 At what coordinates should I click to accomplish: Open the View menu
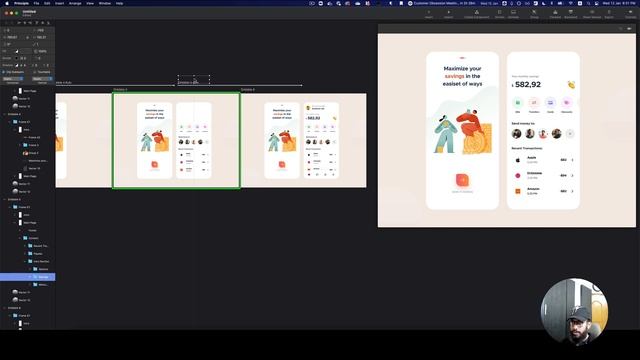(x=90, y=3)
